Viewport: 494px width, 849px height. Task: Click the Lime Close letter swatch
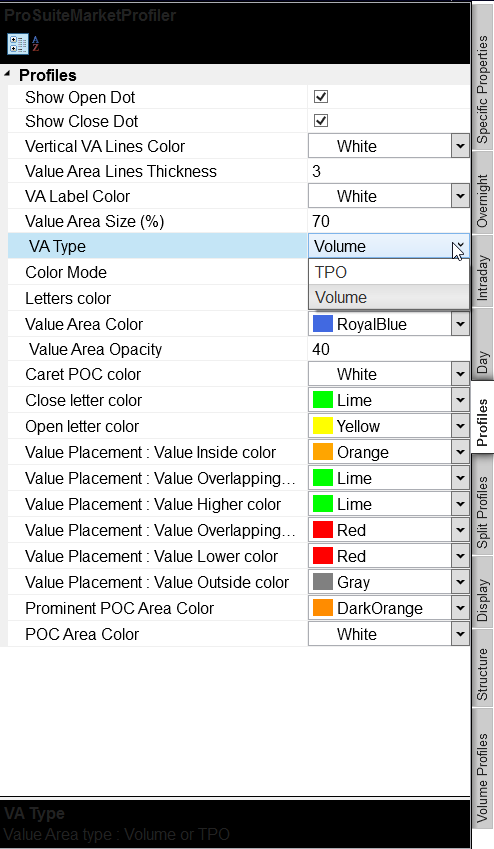click(x=323, y=400)
